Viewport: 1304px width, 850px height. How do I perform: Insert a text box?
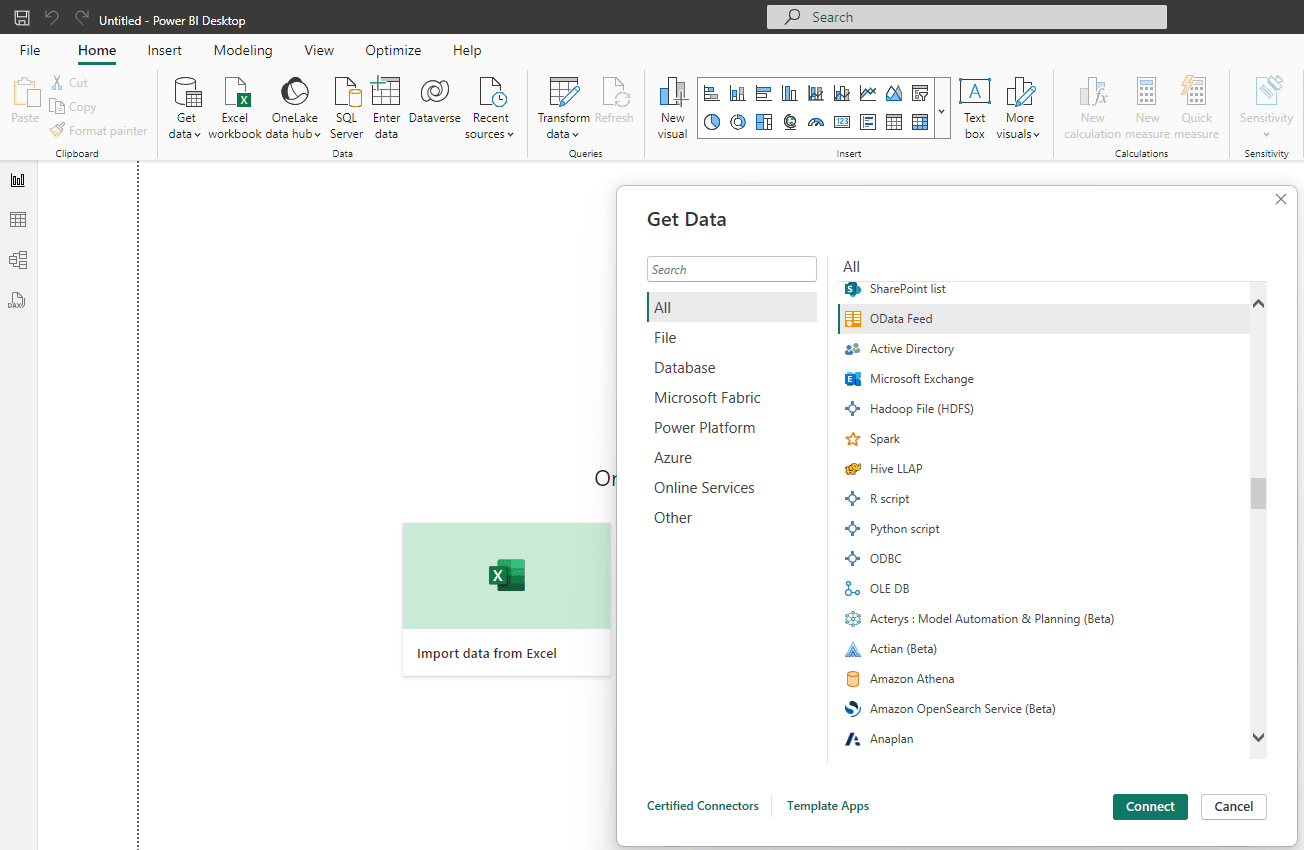click(x=974, y=107)
